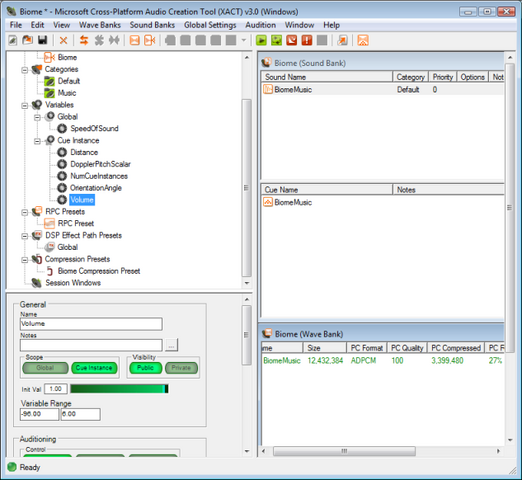Click the Biome Sound Bank header icon
Screen dimensions: 522x480
pyautogui.click(x=267, y=63)
